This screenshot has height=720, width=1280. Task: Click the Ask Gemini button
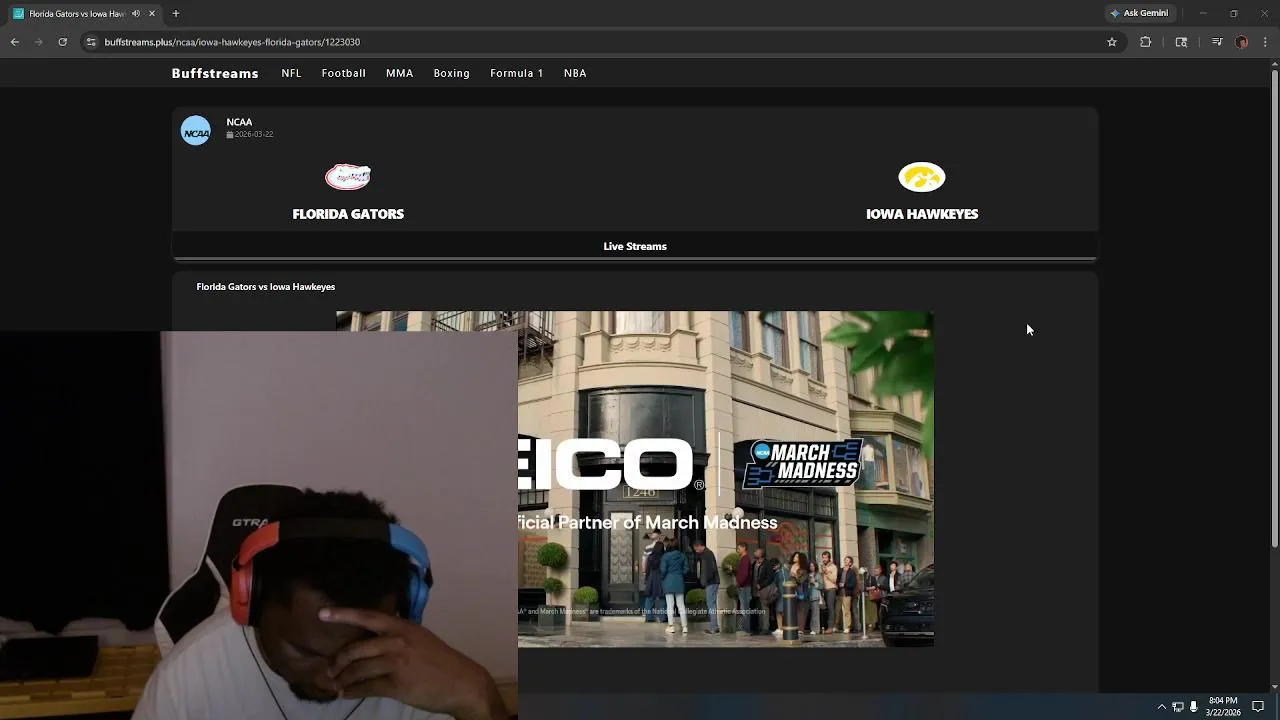[1139, 13]
